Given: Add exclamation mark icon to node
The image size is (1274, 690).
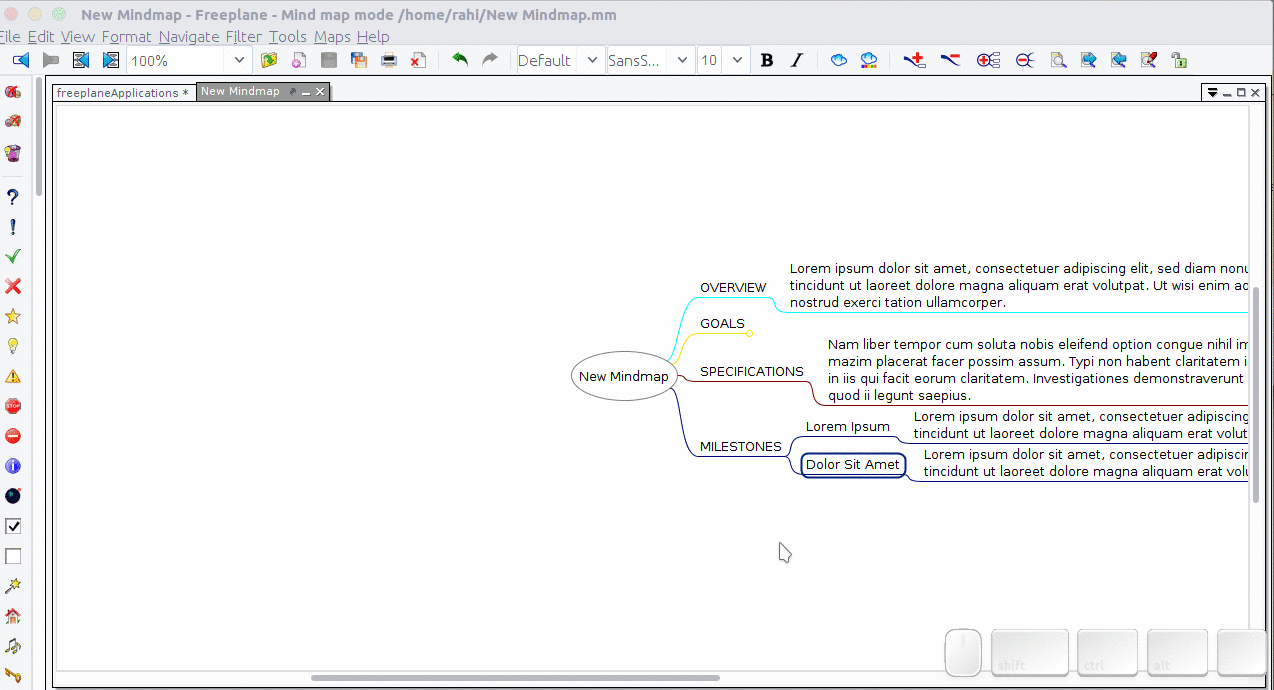Looking at the screenshot, I should (x=13, y=227).
